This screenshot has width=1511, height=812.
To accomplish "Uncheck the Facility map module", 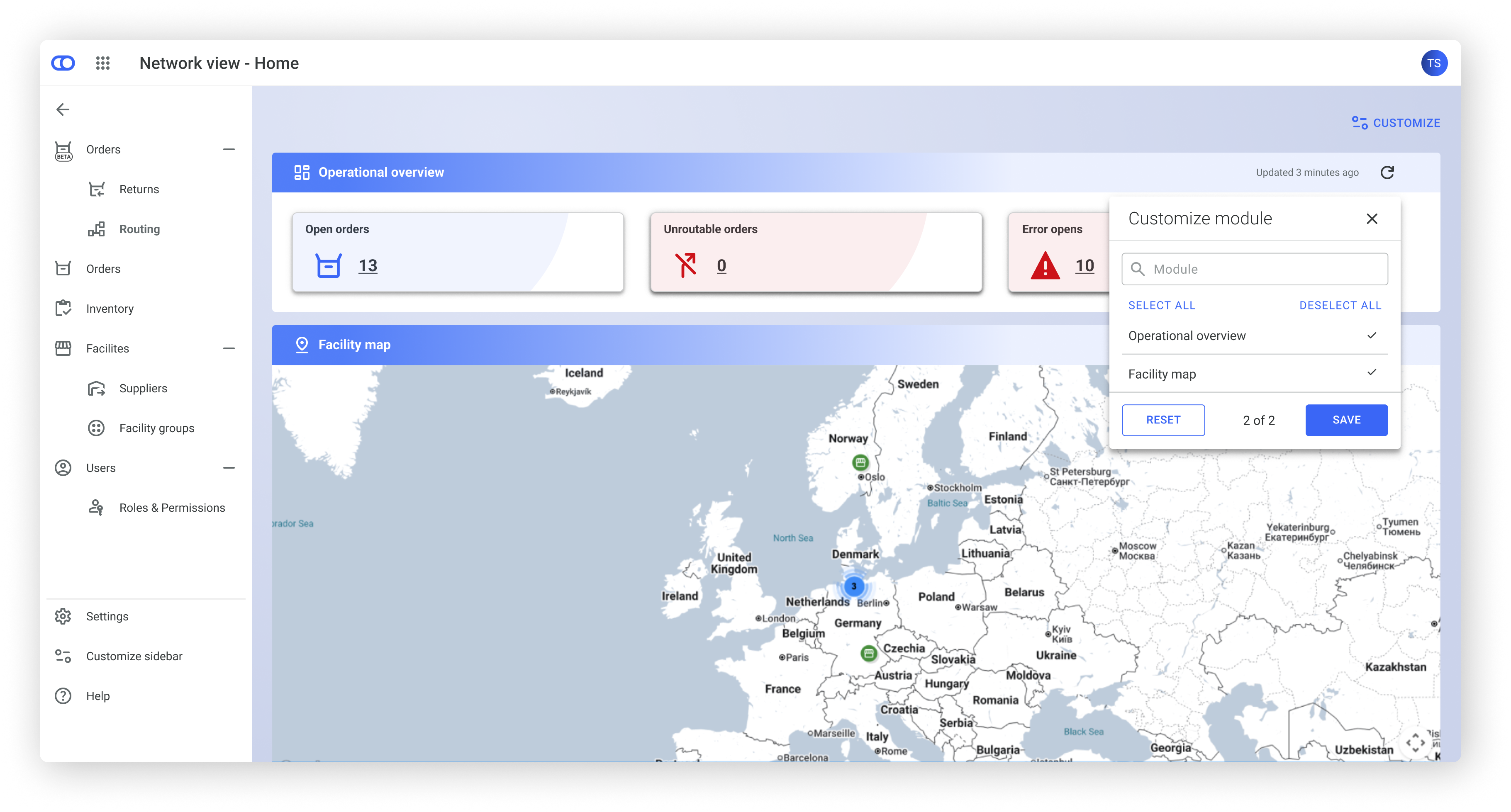I will pos(1372,373).
